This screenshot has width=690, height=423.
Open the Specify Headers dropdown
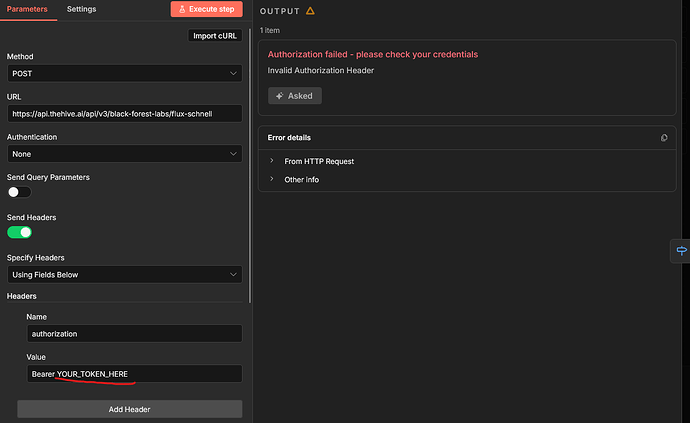point(124,274)
